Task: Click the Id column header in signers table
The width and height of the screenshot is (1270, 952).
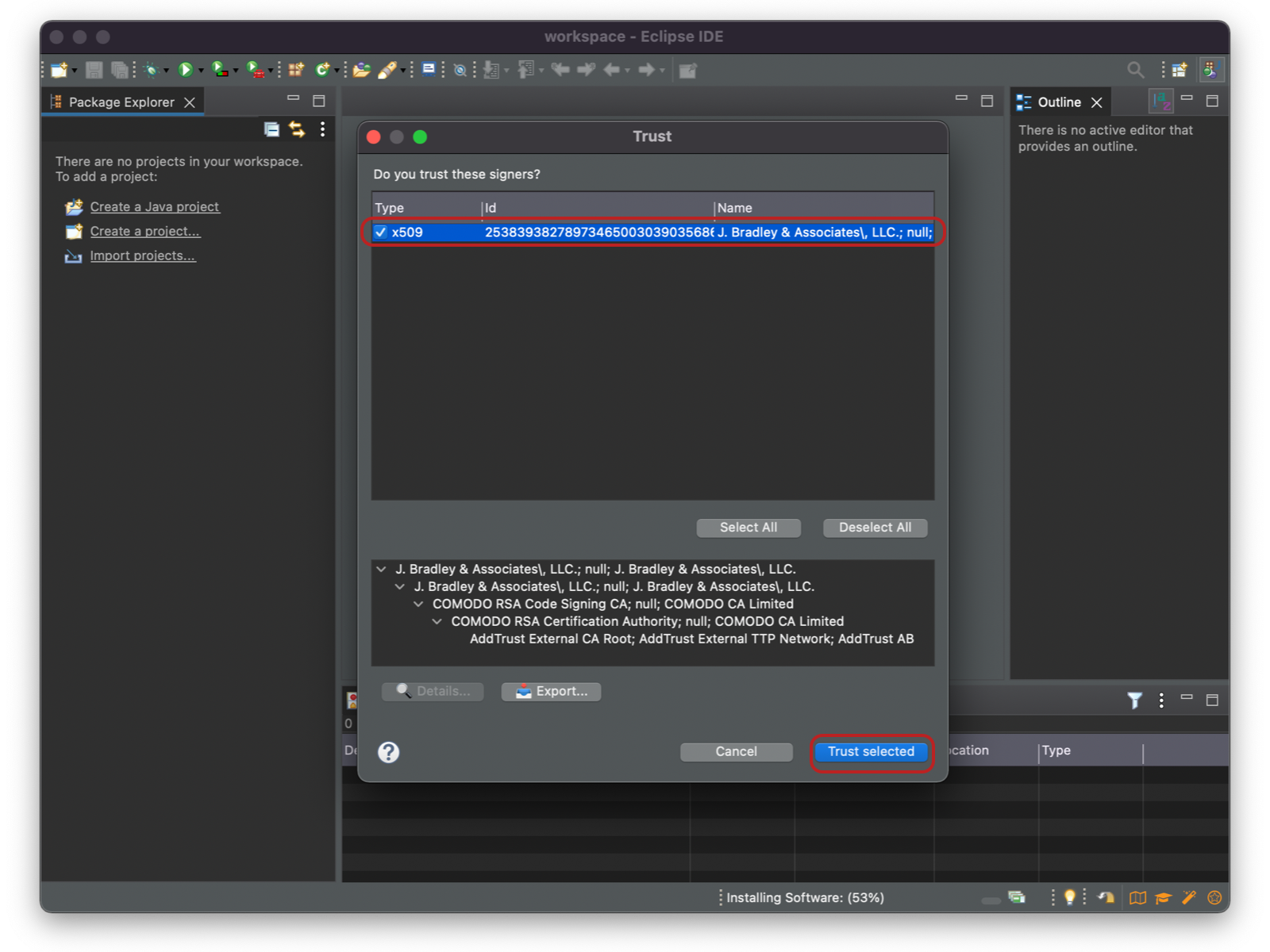Action: click(598, 208)
